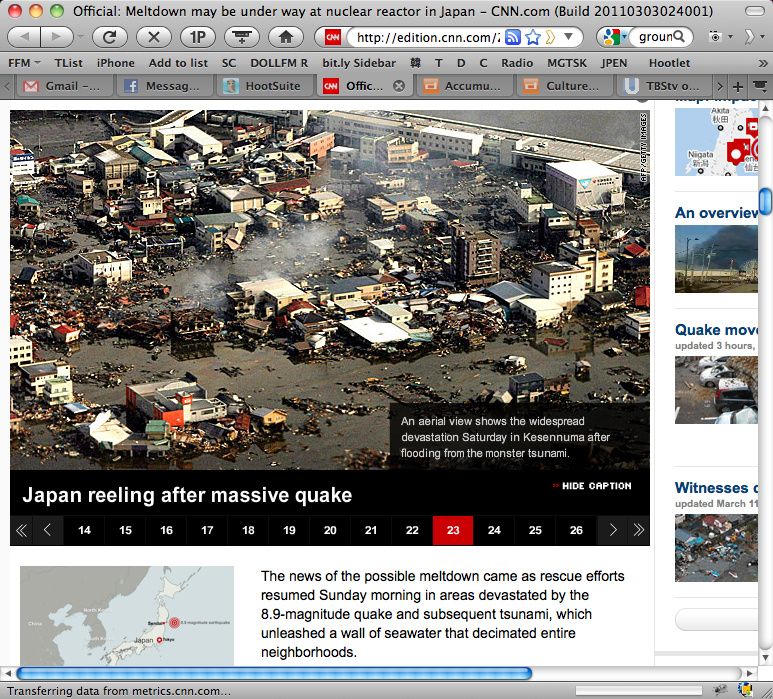
Task: Open a new tab with plus button
Action: [x=739, y=86]
